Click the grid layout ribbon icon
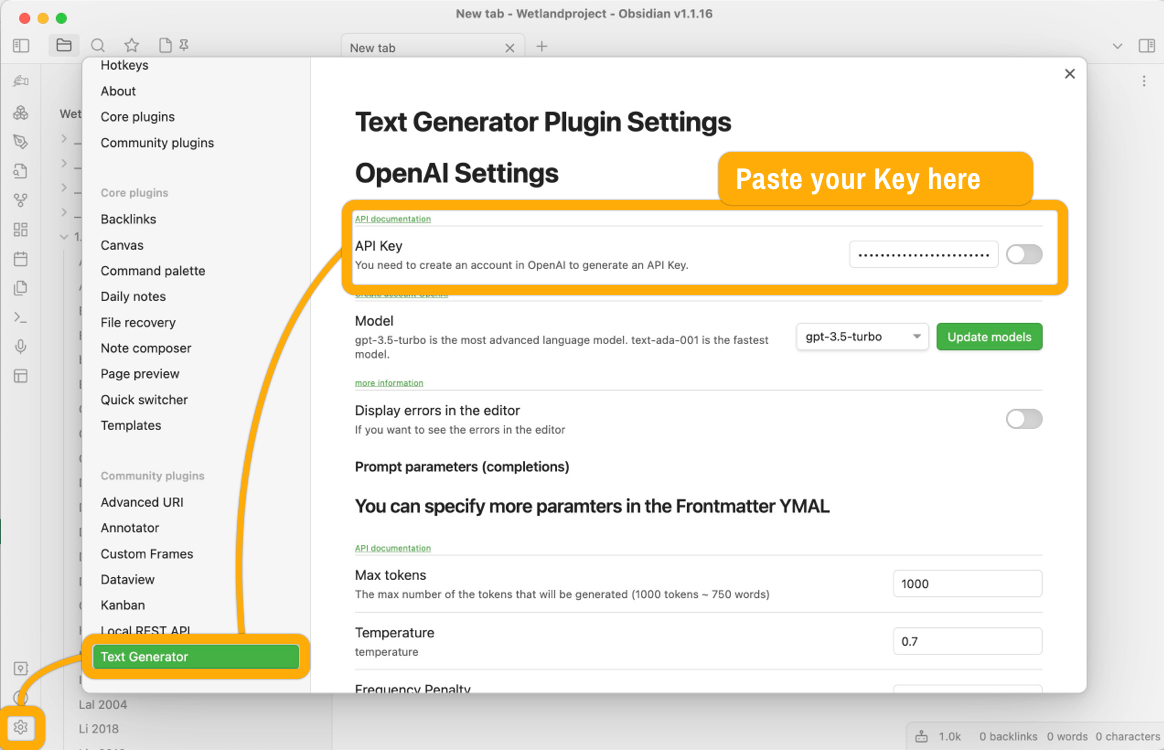This screenshot has height=750, width=1164. coord(21,229)
